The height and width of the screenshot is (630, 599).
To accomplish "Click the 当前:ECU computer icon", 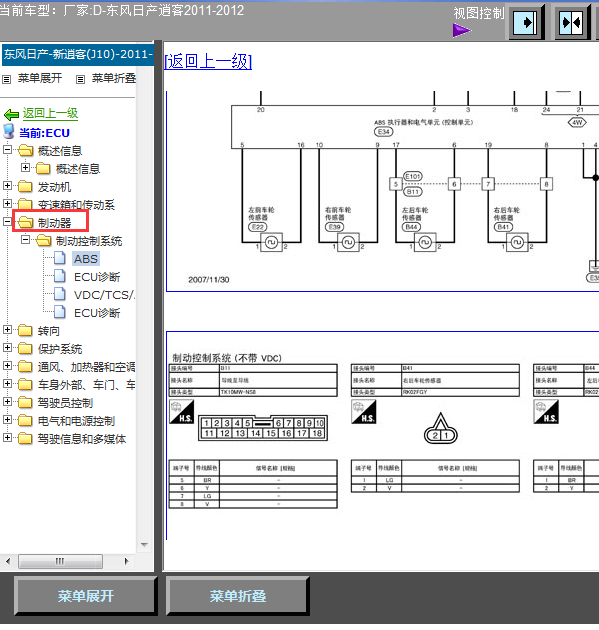I will (9, 131).
